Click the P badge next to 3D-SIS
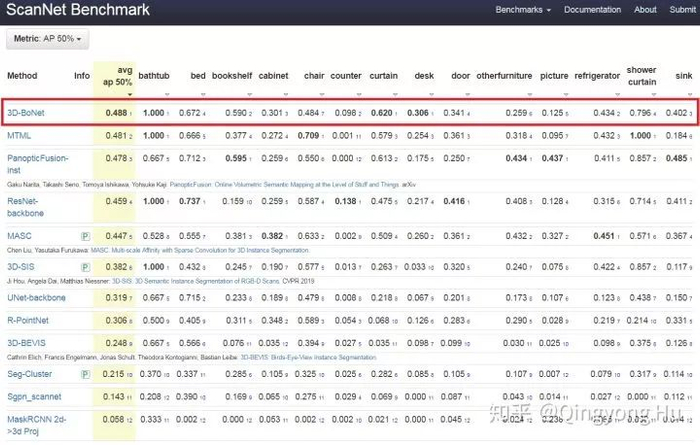 pyautogui.click(x=85, y=267)
